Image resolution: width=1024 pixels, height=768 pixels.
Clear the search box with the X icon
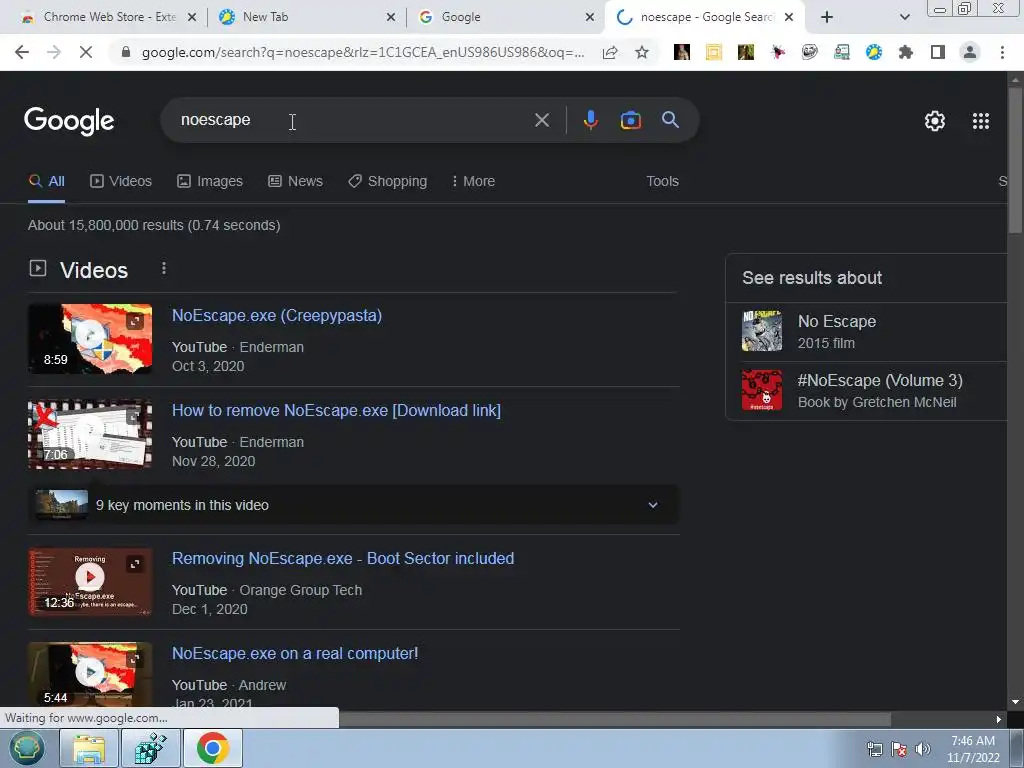[x=541, y=120]
